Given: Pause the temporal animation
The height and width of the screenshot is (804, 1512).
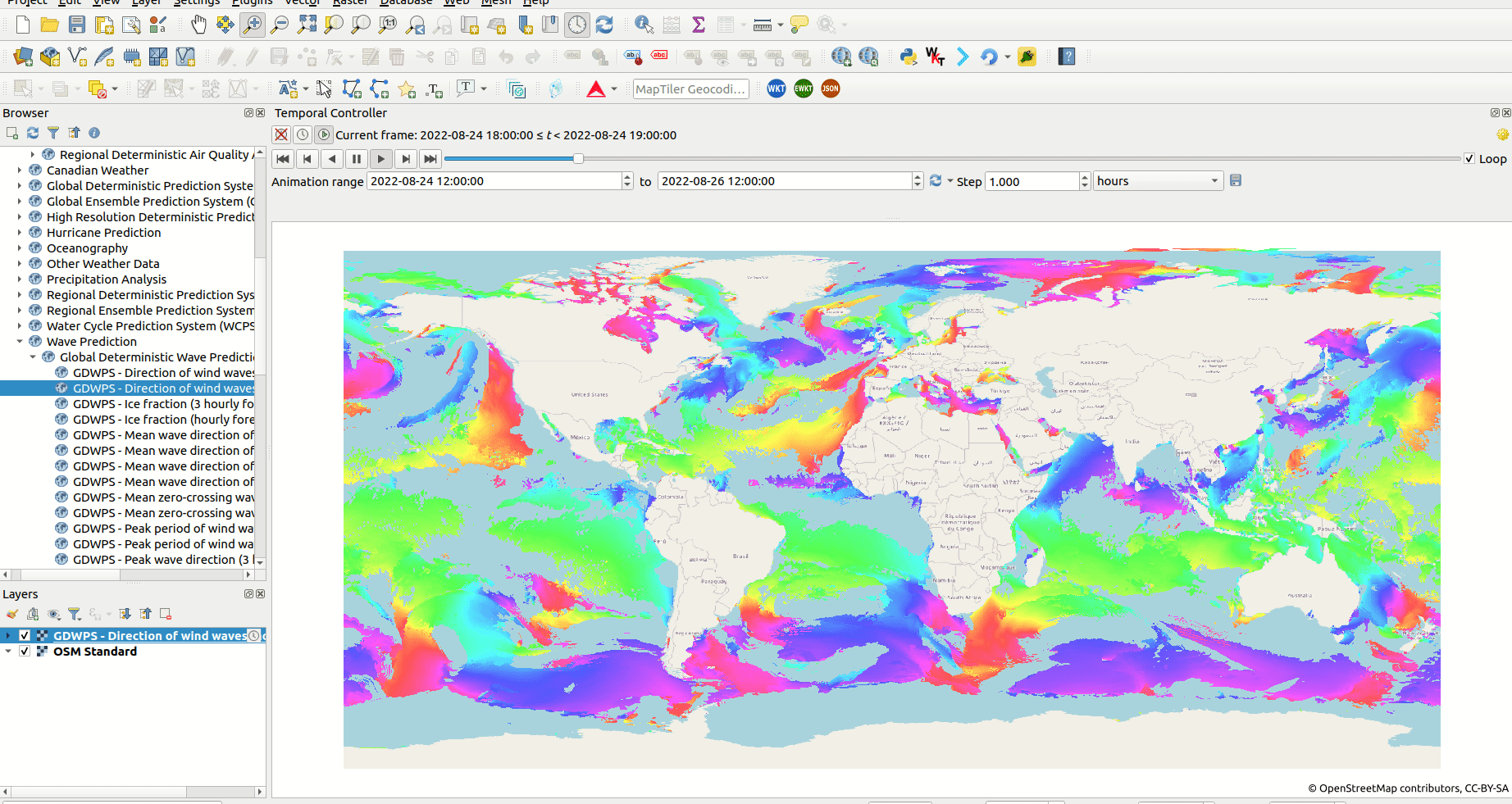Looking at the screenshot, I should click(x=357, y=159).
